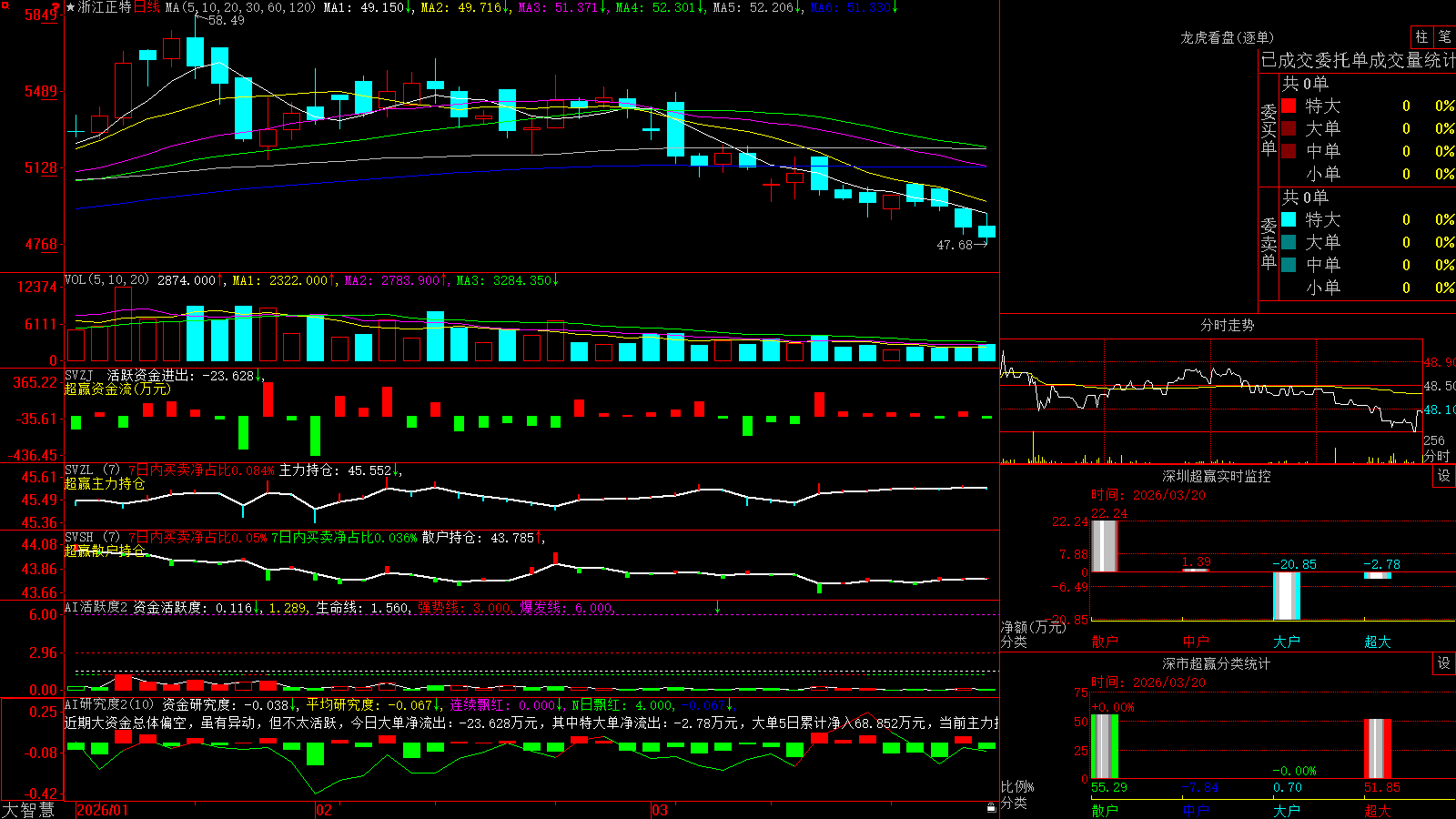Click the 龙虎看盘(逐单) panel title
The image size is (1456, 819).
1227,37
